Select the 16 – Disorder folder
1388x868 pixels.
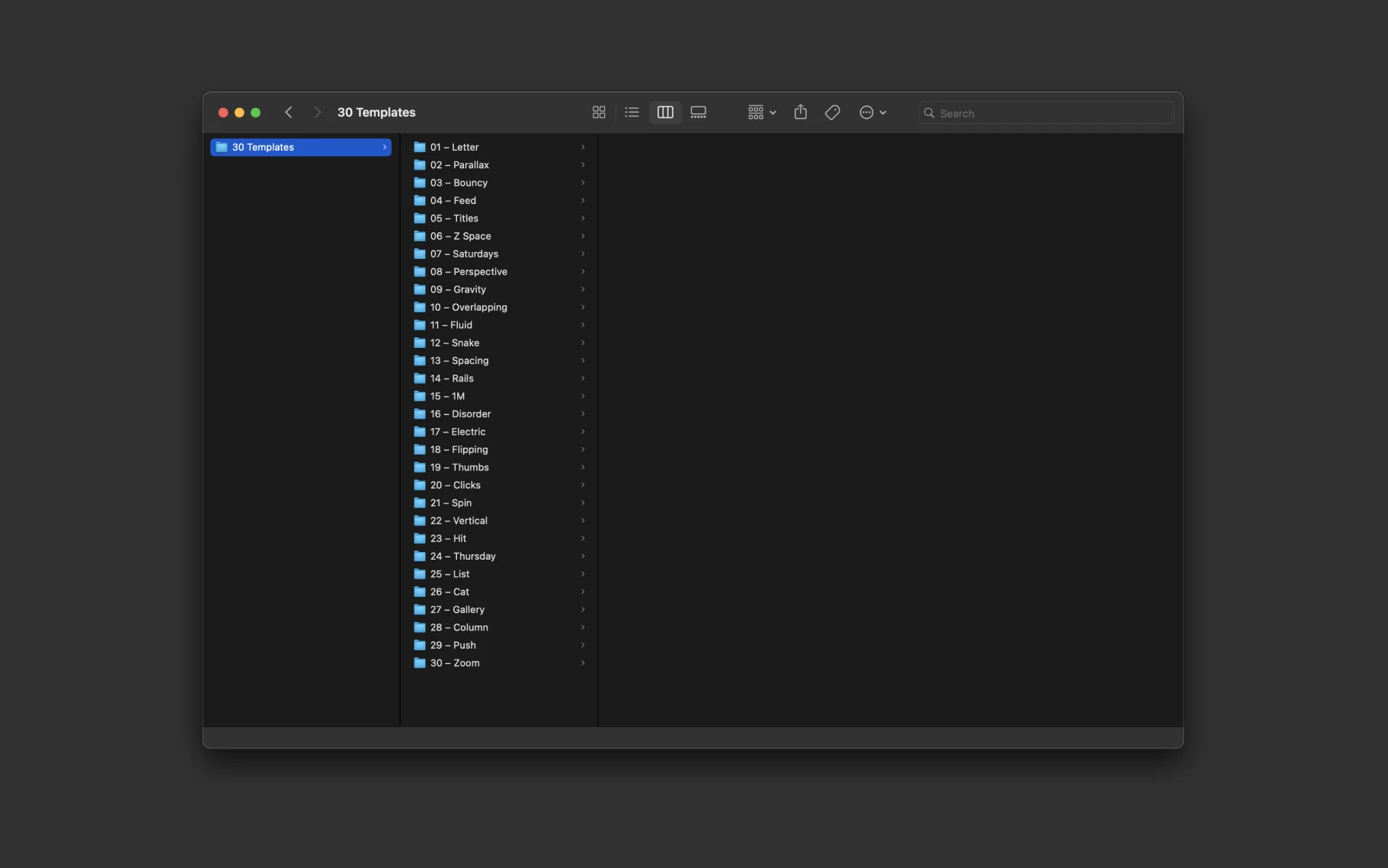(x=460, y=414)
